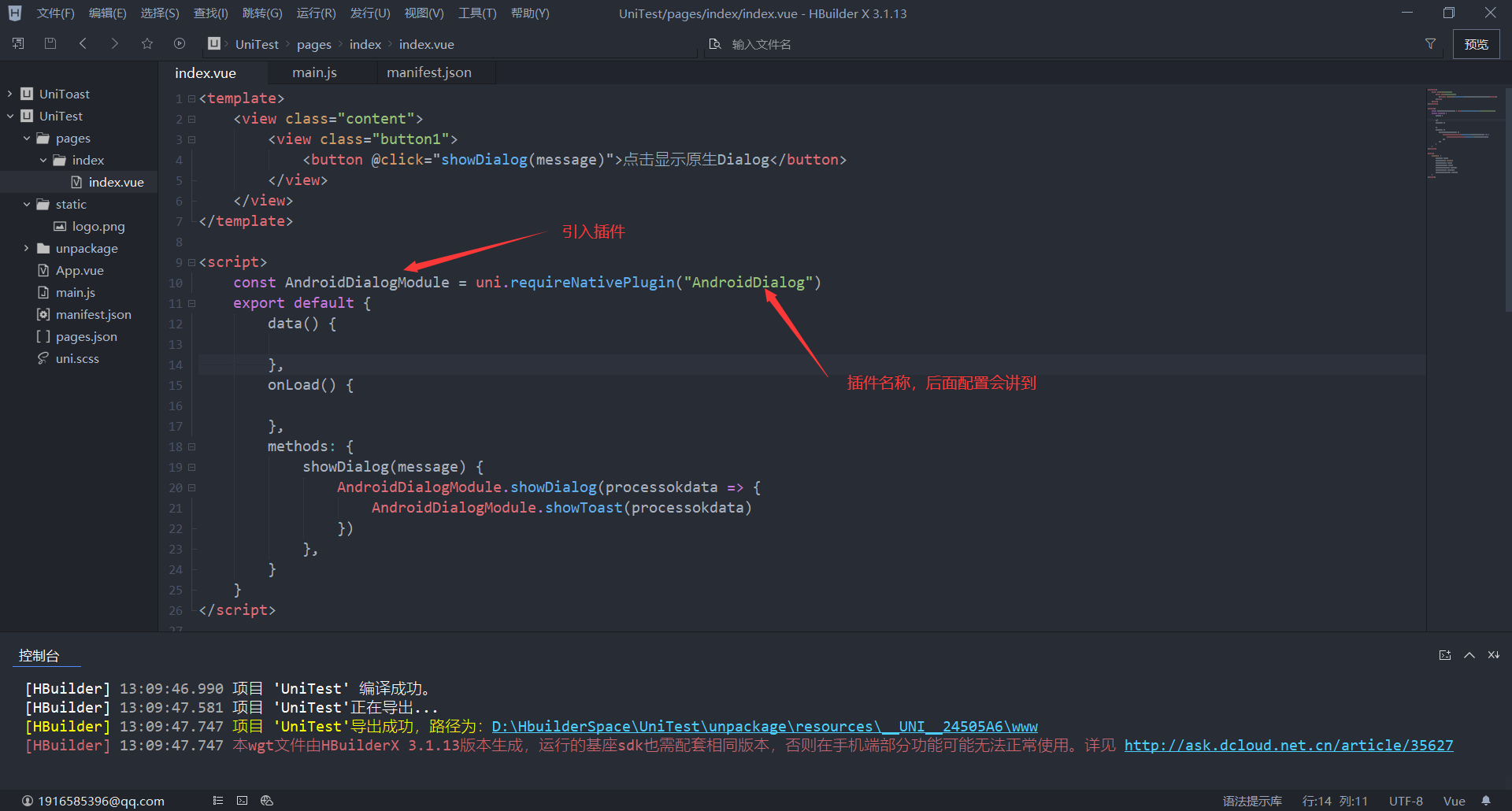Click the run play circle icon
1512x811 pixels.
tap(180, 44)
